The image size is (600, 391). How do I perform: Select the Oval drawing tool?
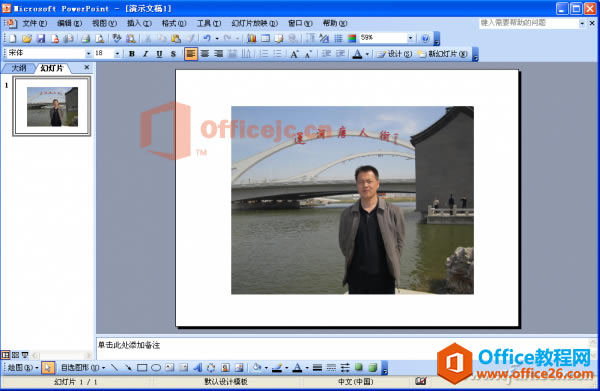click(x=156, y=368)
